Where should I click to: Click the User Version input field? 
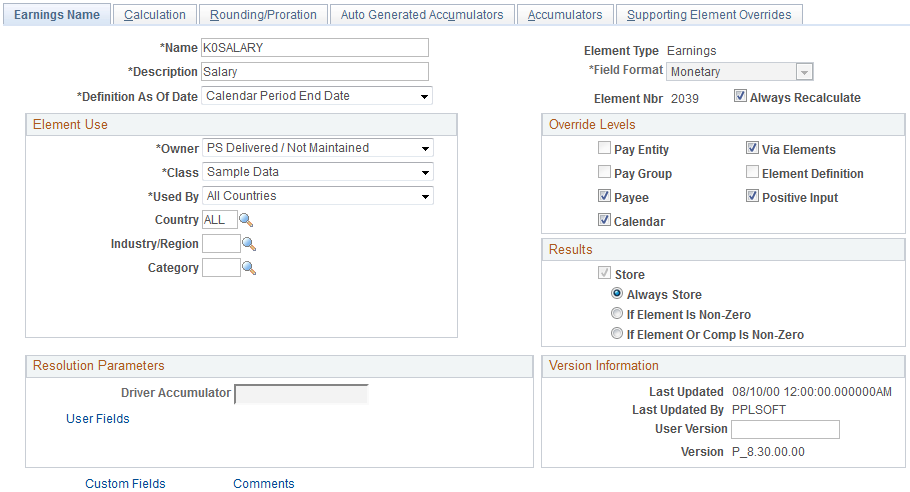pos(785,429)
